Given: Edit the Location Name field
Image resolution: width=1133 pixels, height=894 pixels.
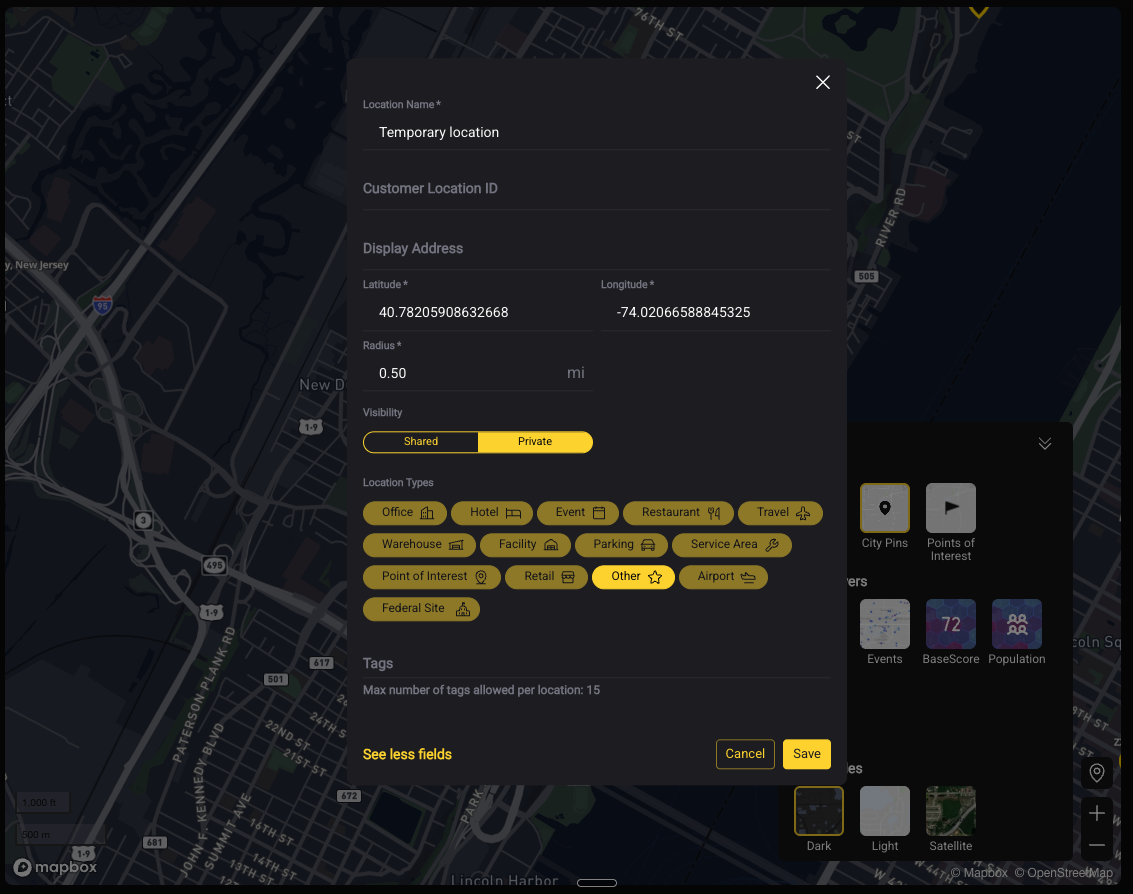Looking at the screenshot, I should click(597, 132).
